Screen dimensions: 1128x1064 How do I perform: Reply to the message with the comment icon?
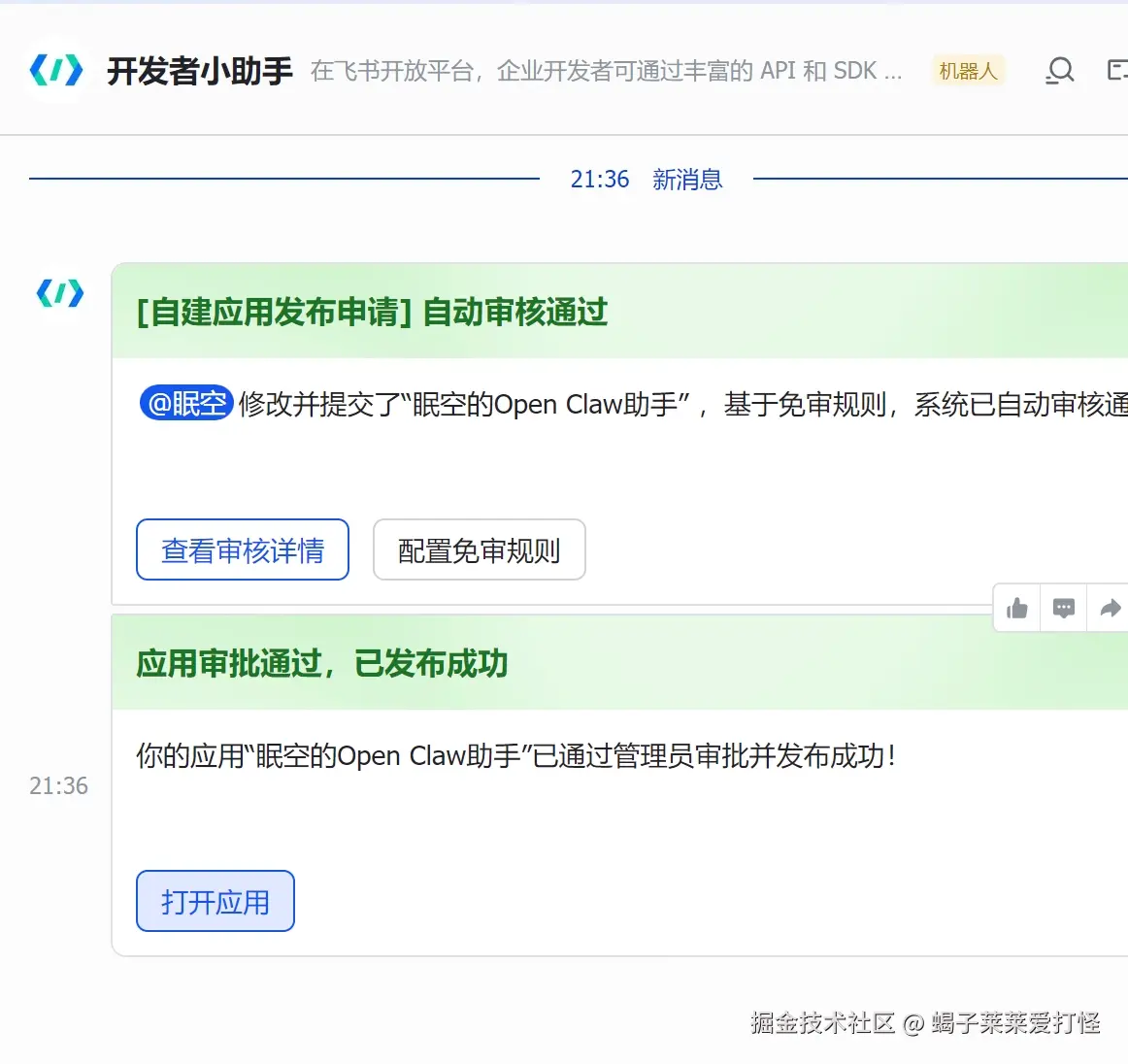(x=1064, y=609)
